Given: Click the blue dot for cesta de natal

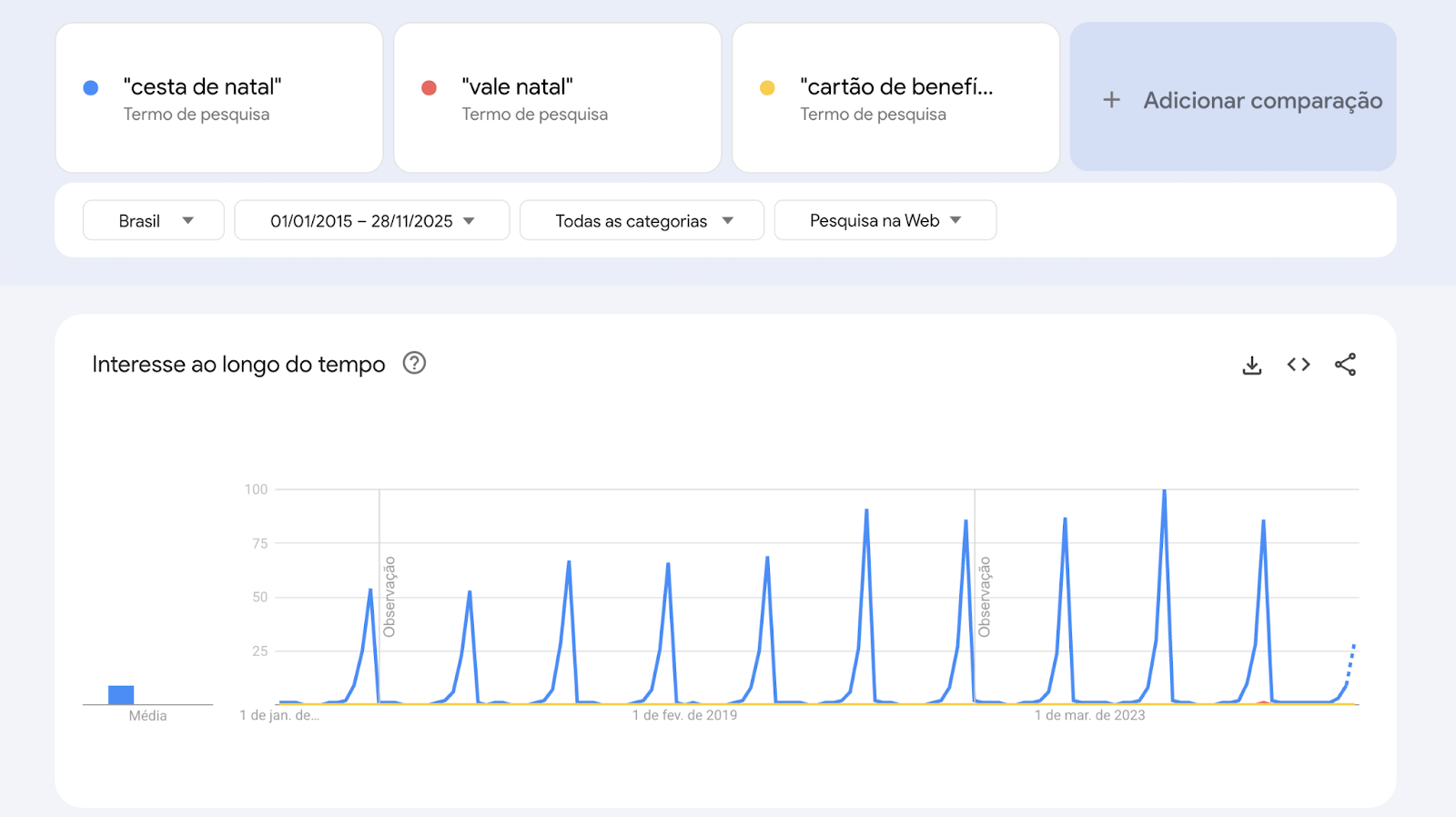Looking at the screenshot, I should click(91, 88).
